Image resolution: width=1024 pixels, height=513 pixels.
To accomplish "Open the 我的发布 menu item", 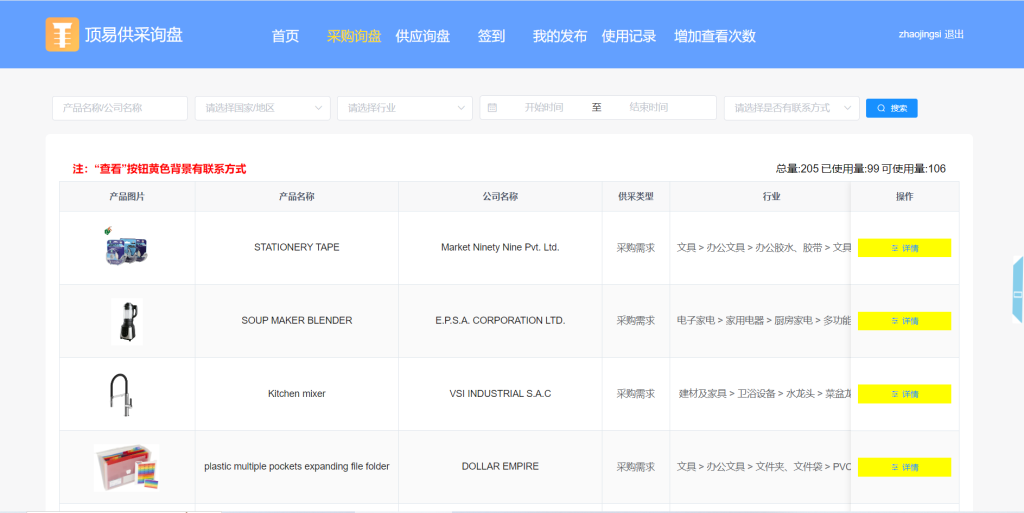I will (x=559, y=36).
